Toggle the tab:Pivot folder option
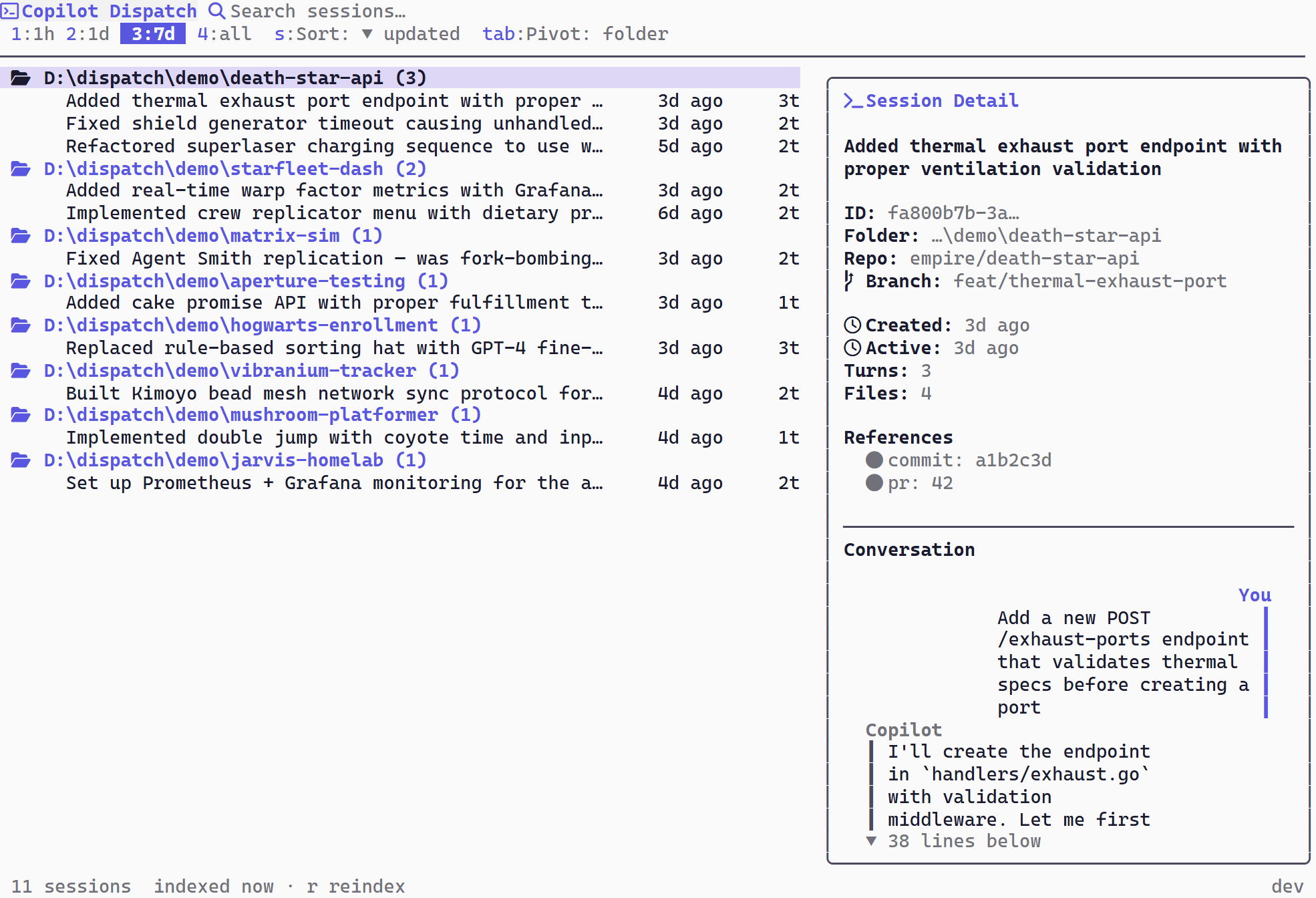The width and height of the screenshot is (1316, 898). (574, 34)
